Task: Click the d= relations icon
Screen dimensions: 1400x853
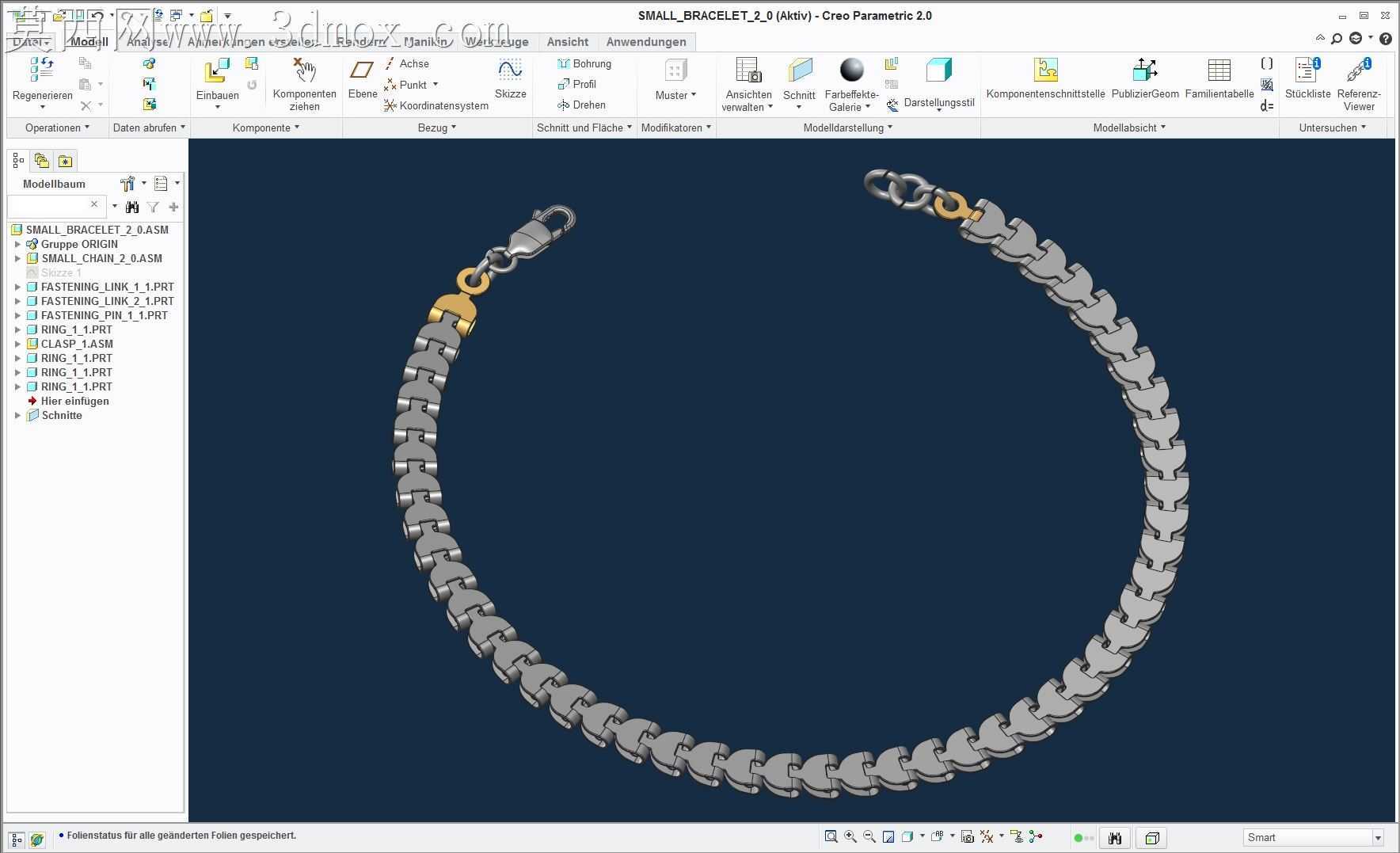Action: pyautogui.click(x=1267, y=105)
